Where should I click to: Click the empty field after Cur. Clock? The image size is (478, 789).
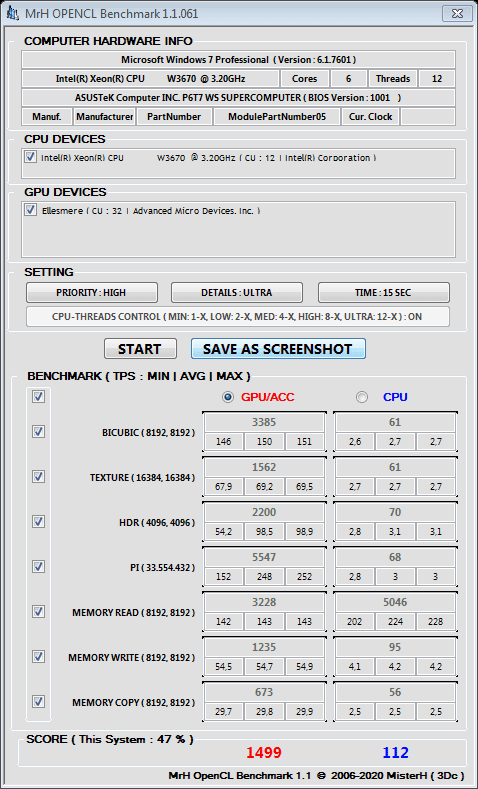[x=428, y=117]
